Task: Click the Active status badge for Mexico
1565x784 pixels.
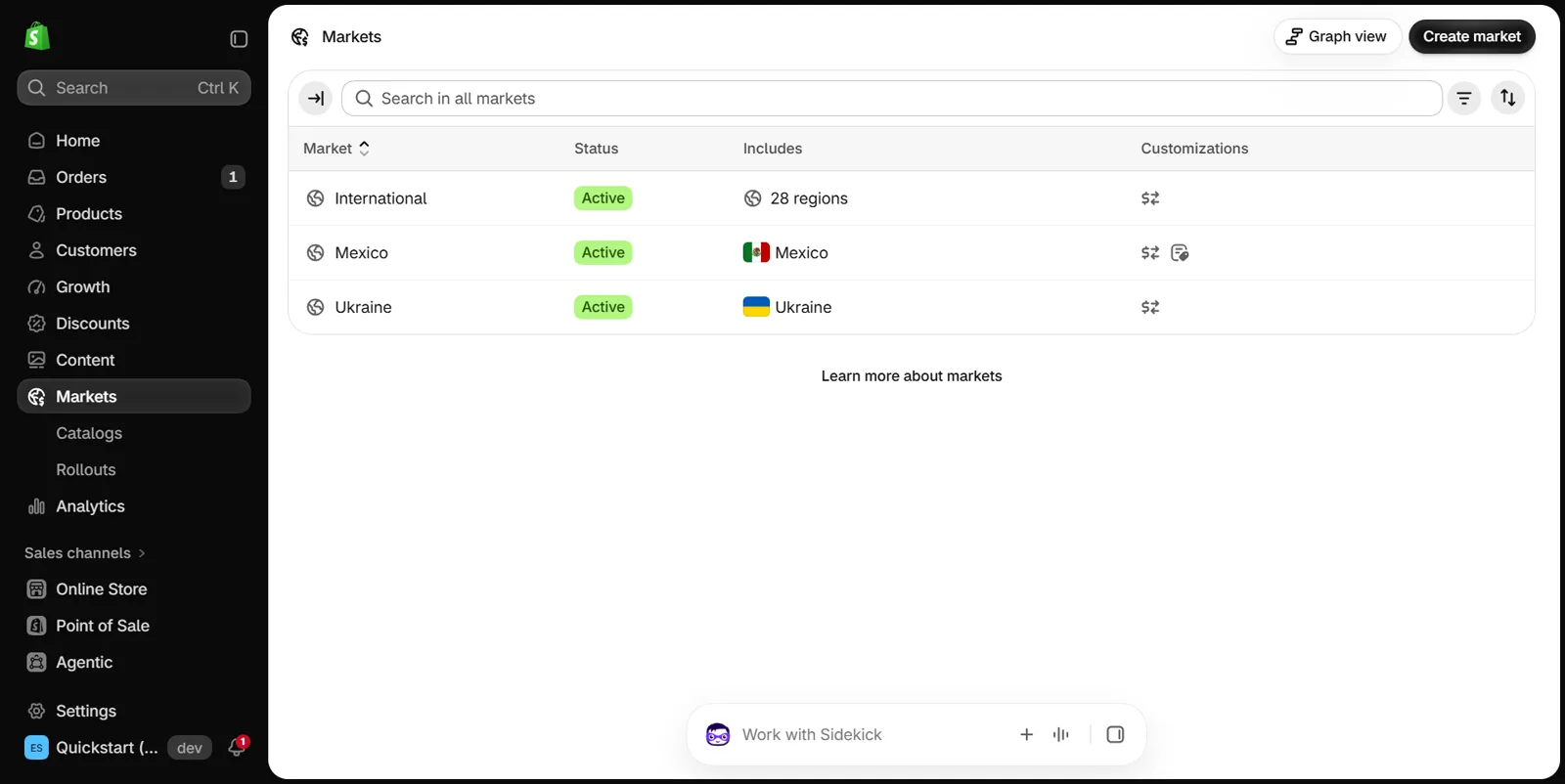Action: 604,253
